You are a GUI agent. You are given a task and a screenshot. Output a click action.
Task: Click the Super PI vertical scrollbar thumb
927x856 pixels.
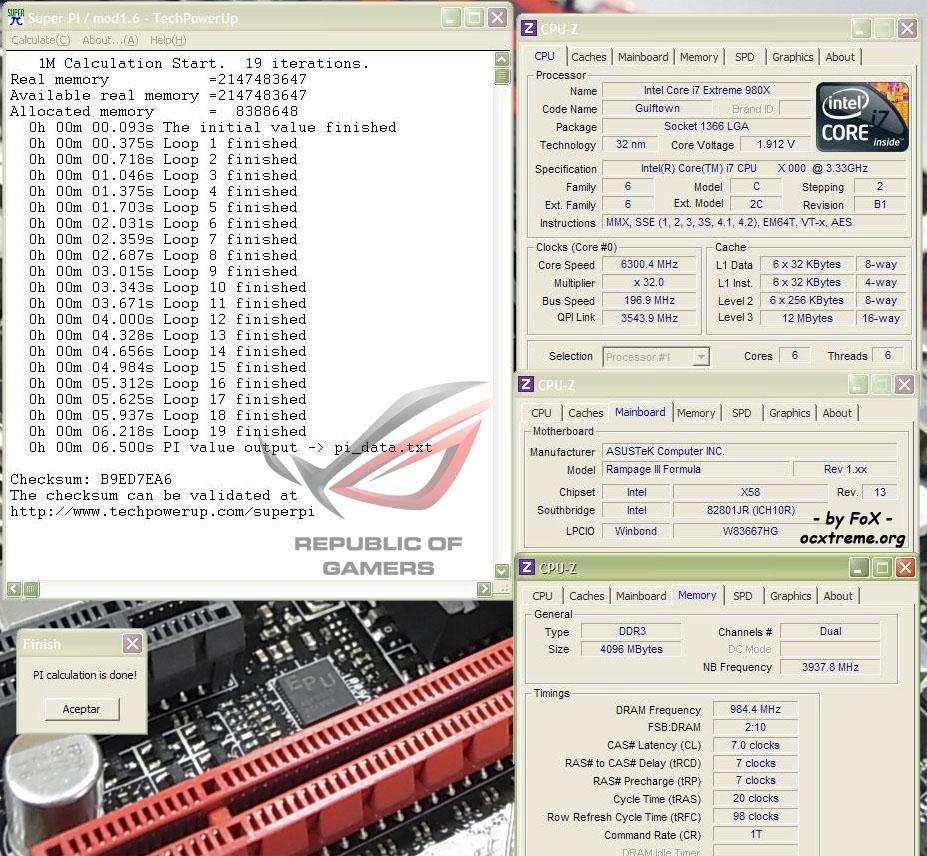click(502, 76)
